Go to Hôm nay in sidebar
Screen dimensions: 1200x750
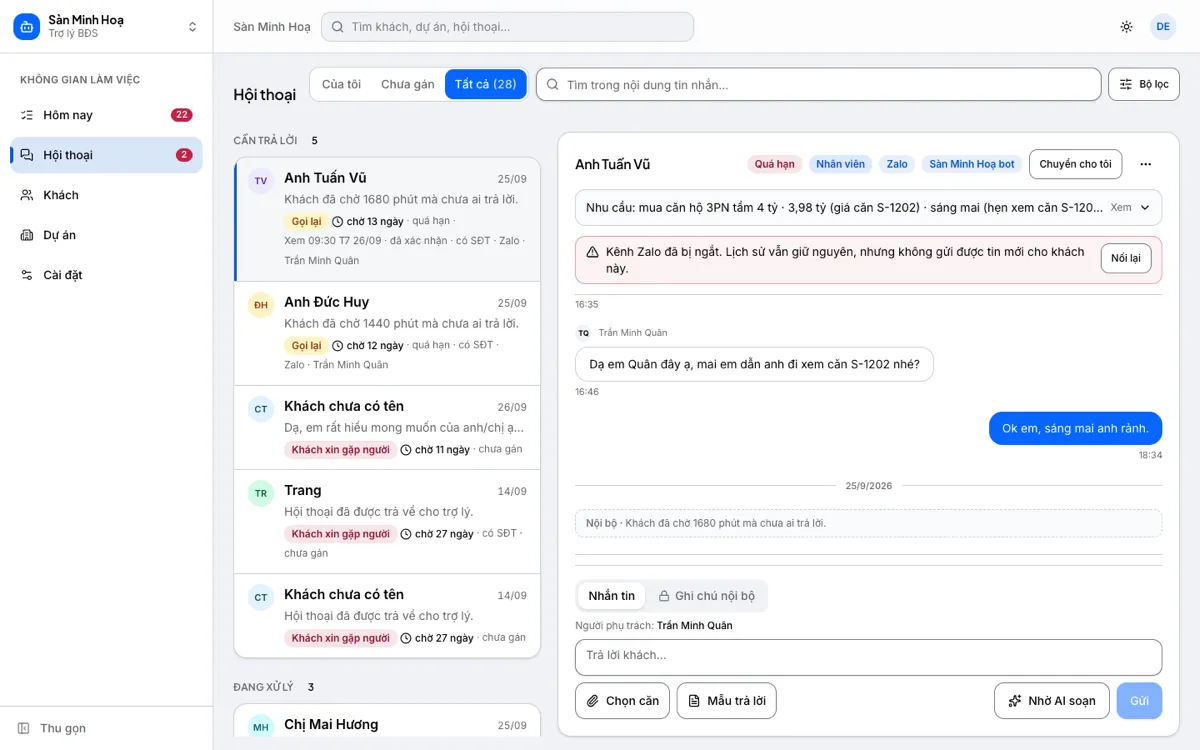[x=106, y=115]
